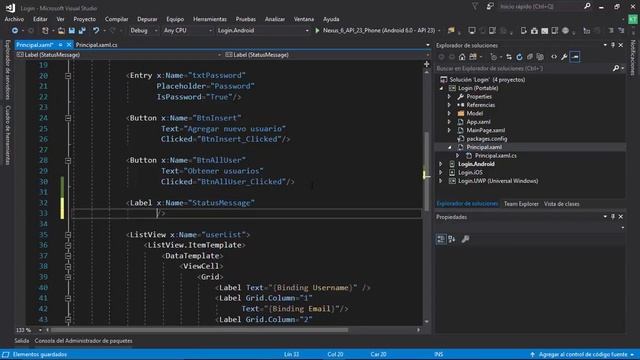This screenshot has width=640, height=360.
Task: Switch to the Team Explorer tab
Action: click(x=521, y=204)
